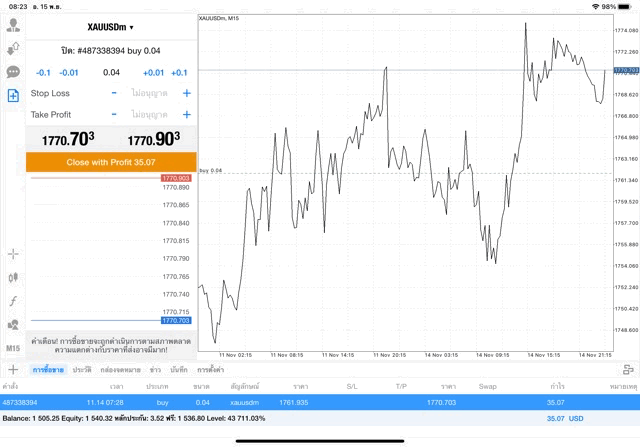Switch to the ประวัติ tab
Image resolution: width=640 pixels, height=447 pixels.
(82, 370)
